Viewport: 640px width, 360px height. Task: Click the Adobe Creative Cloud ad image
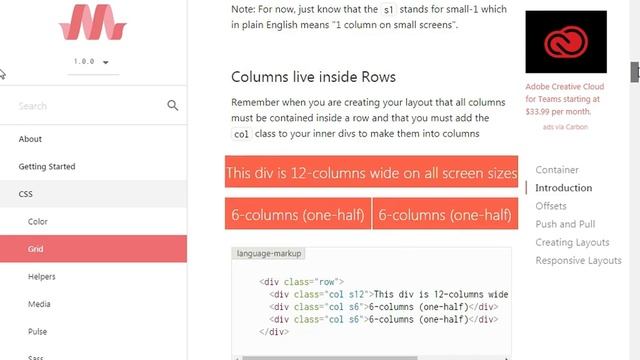tap(566, 42)
